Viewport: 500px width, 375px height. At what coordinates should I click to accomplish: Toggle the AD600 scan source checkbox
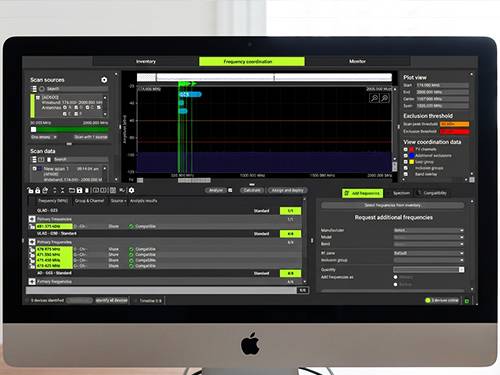[38, 97]
